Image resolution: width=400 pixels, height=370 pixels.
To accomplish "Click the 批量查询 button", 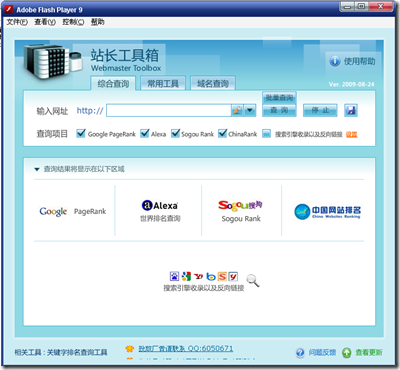I will click(279, 98).
